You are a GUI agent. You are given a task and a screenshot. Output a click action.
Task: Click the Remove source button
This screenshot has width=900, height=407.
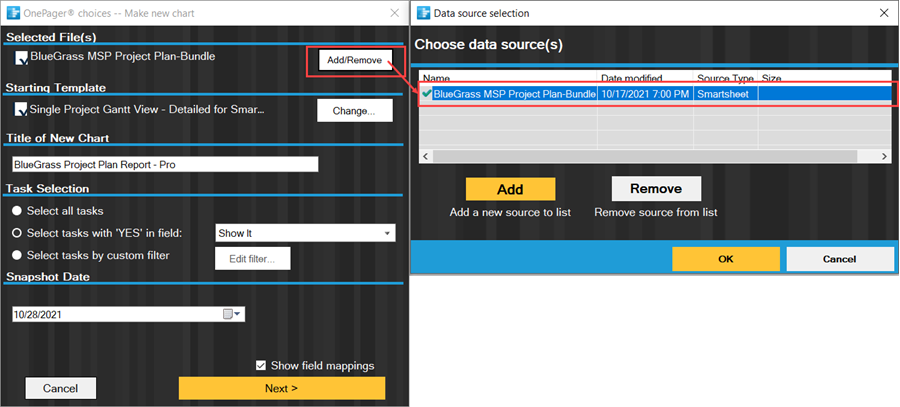(x=656, y=189)
